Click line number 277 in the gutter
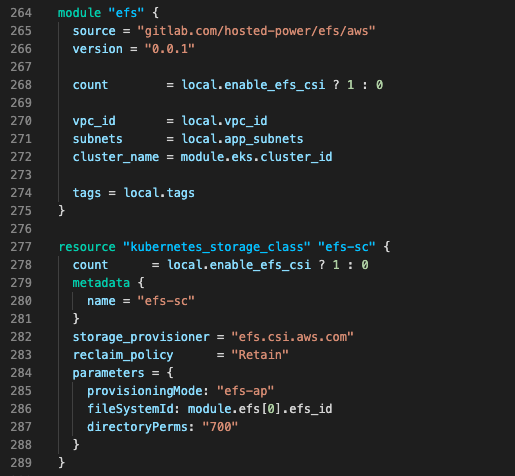515x476 pixels. pos(21,247)
